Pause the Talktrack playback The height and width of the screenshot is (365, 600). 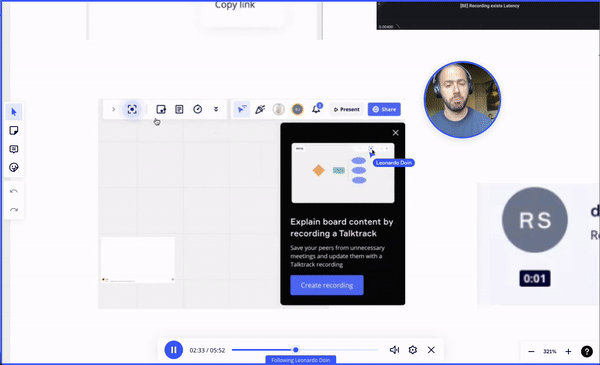[x=174, y=350]
